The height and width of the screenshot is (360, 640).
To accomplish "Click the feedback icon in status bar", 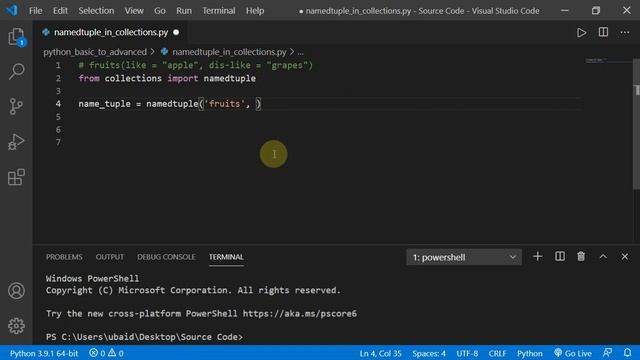I will click(x=607, y=353).
